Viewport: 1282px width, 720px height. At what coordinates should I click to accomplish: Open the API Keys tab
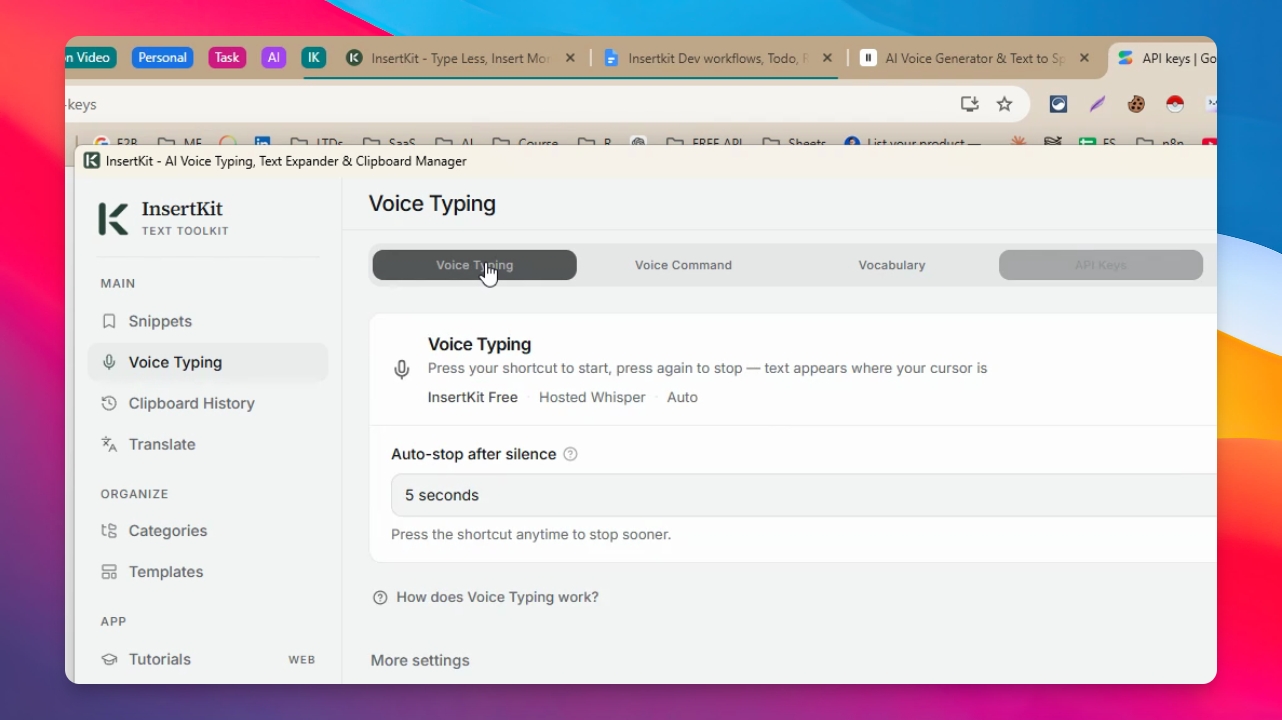coord(1101,265)
